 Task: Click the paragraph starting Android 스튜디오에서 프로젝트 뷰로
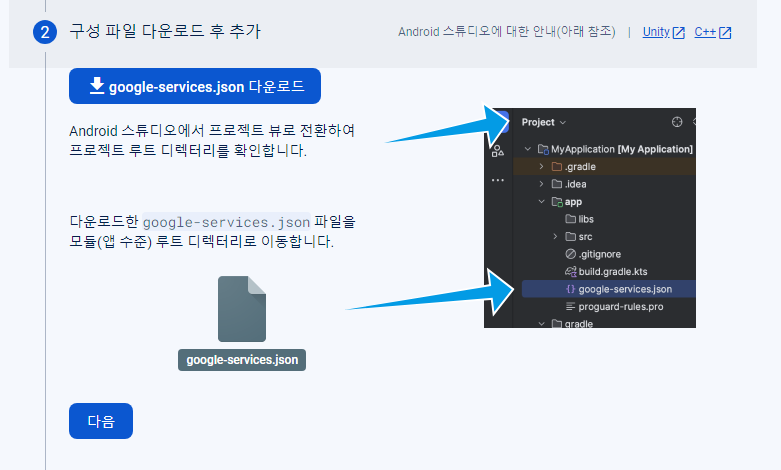coord(212,140)
